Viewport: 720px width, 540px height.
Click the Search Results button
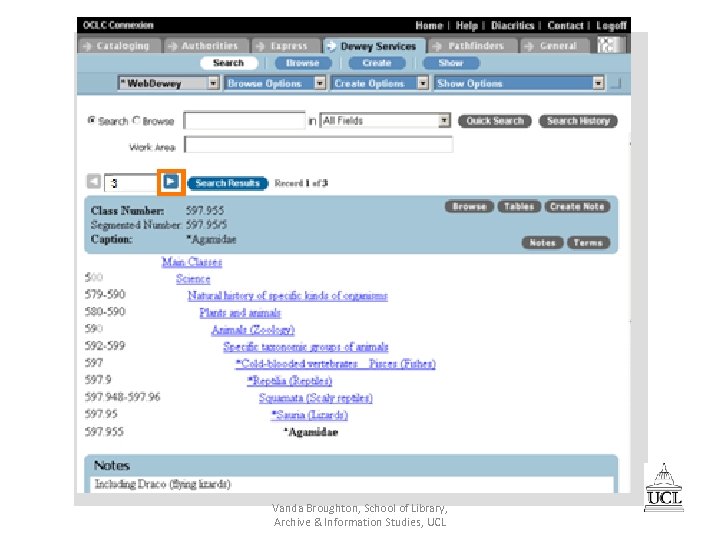pyautogui.click(x=228, y=183)
